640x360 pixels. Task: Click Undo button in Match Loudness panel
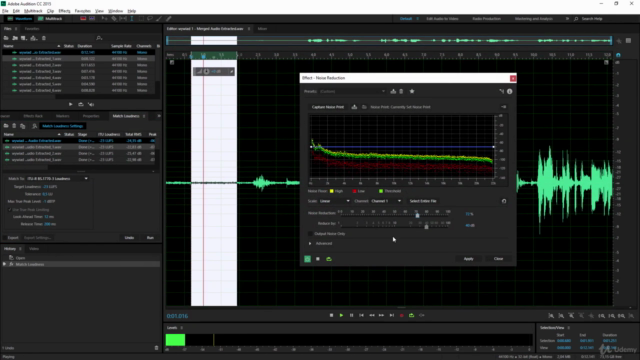coord(129,238)
